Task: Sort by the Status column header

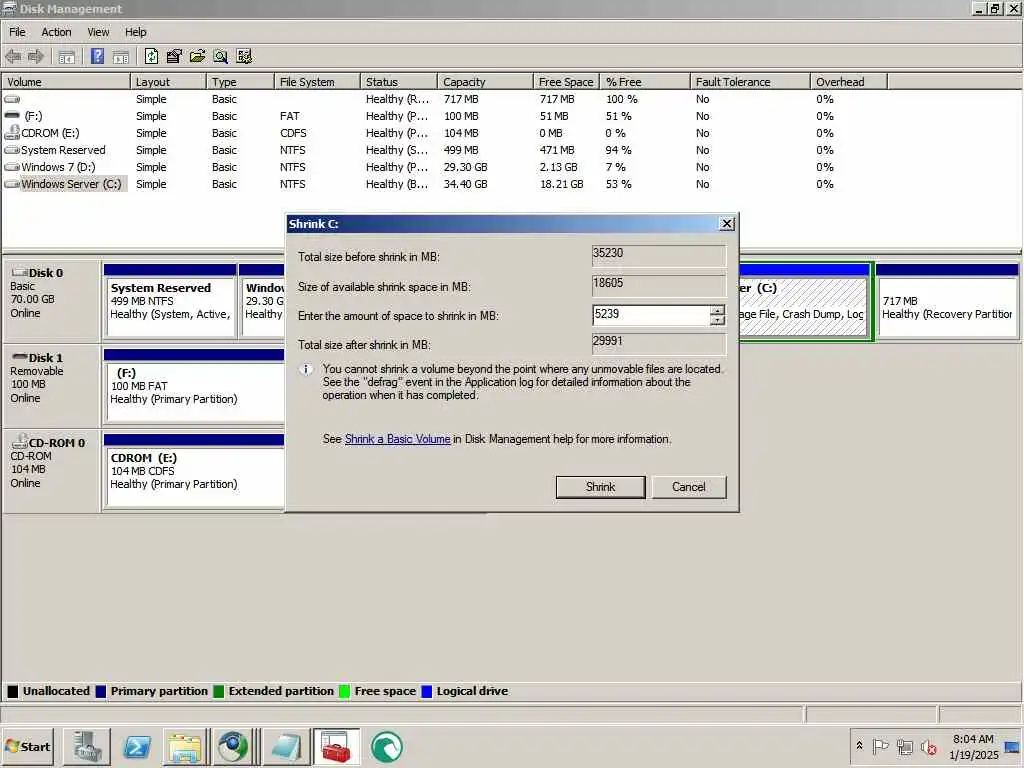Action: coord(398,82)
